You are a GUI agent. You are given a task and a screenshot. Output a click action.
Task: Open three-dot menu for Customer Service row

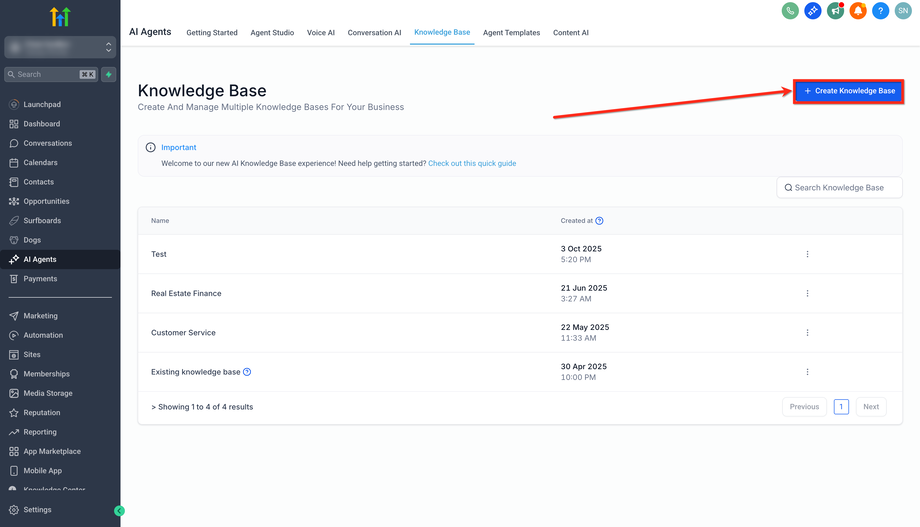click(x=807, y=333)
